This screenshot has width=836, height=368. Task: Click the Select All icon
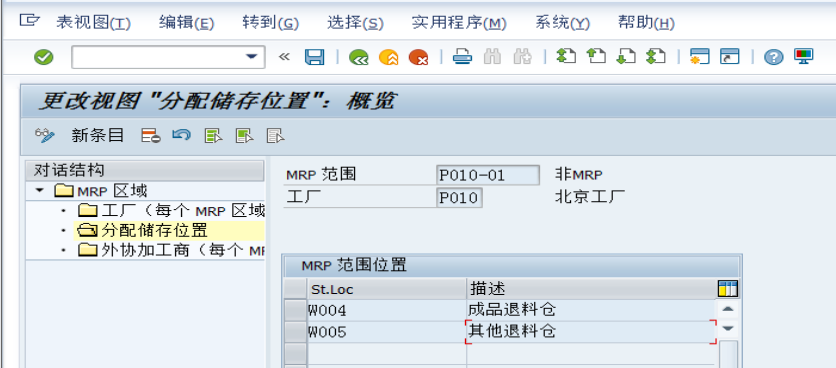pyautogui.click(x=213, y=136)
